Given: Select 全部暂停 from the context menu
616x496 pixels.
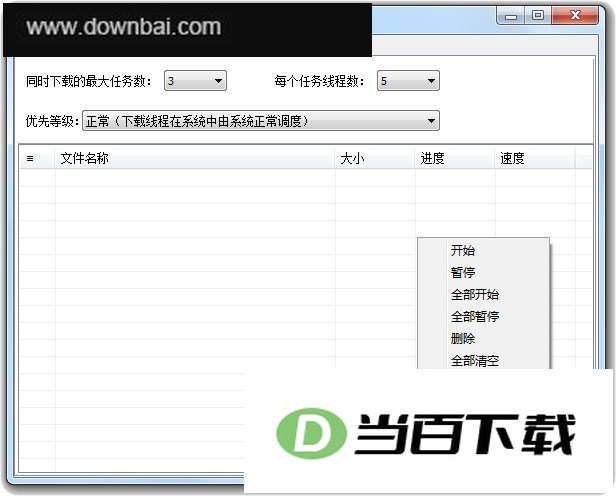Looking at the screenshot, I should pos(484,316).
